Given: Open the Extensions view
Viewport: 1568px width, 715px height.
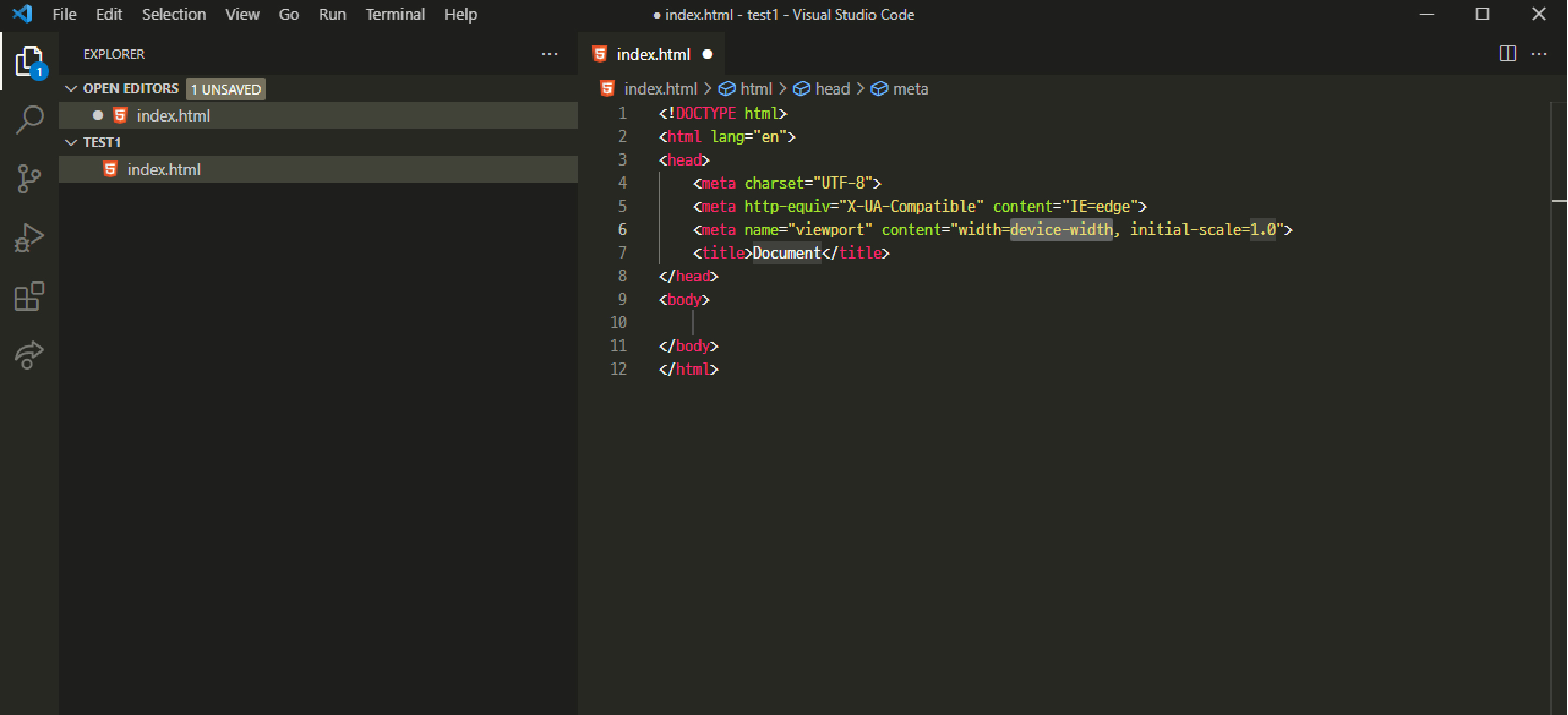Looking at the screenshot, I should [29, 296].
